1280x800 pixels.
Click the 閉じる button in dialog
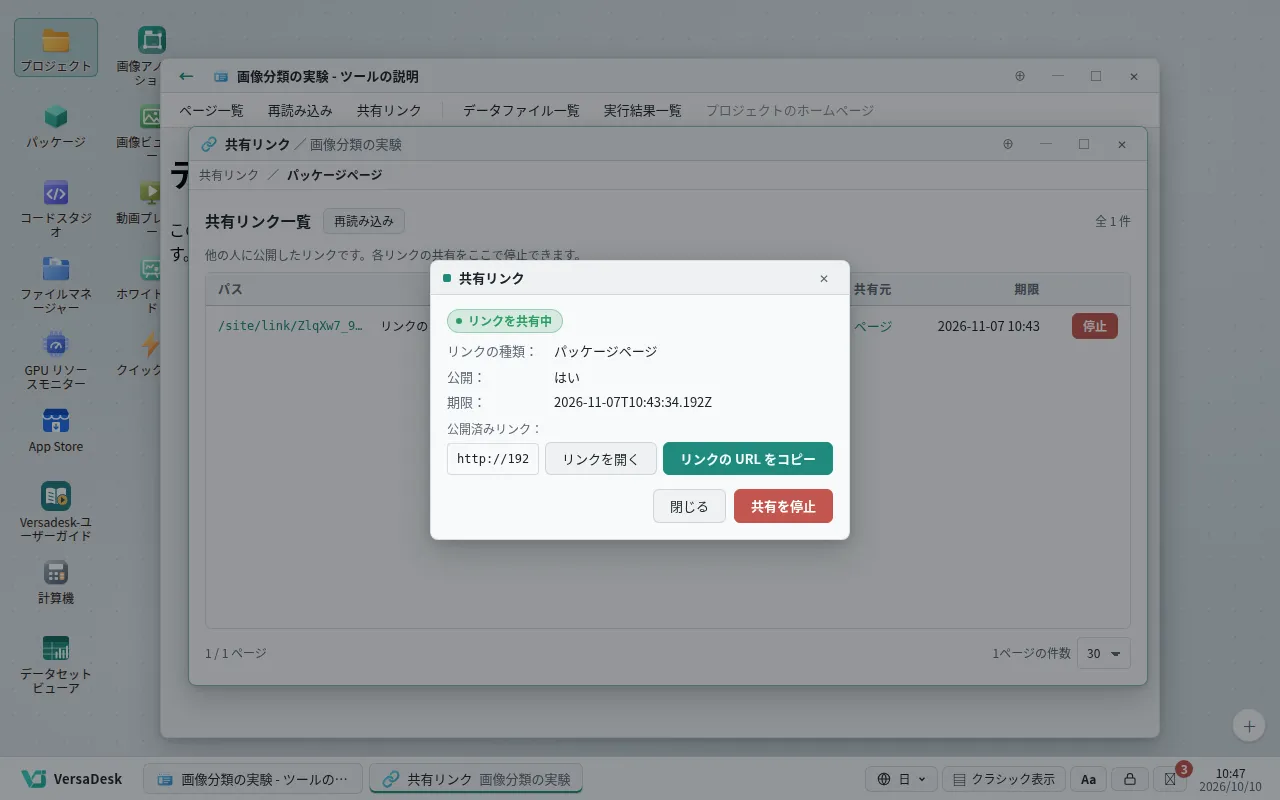point(689,506)
